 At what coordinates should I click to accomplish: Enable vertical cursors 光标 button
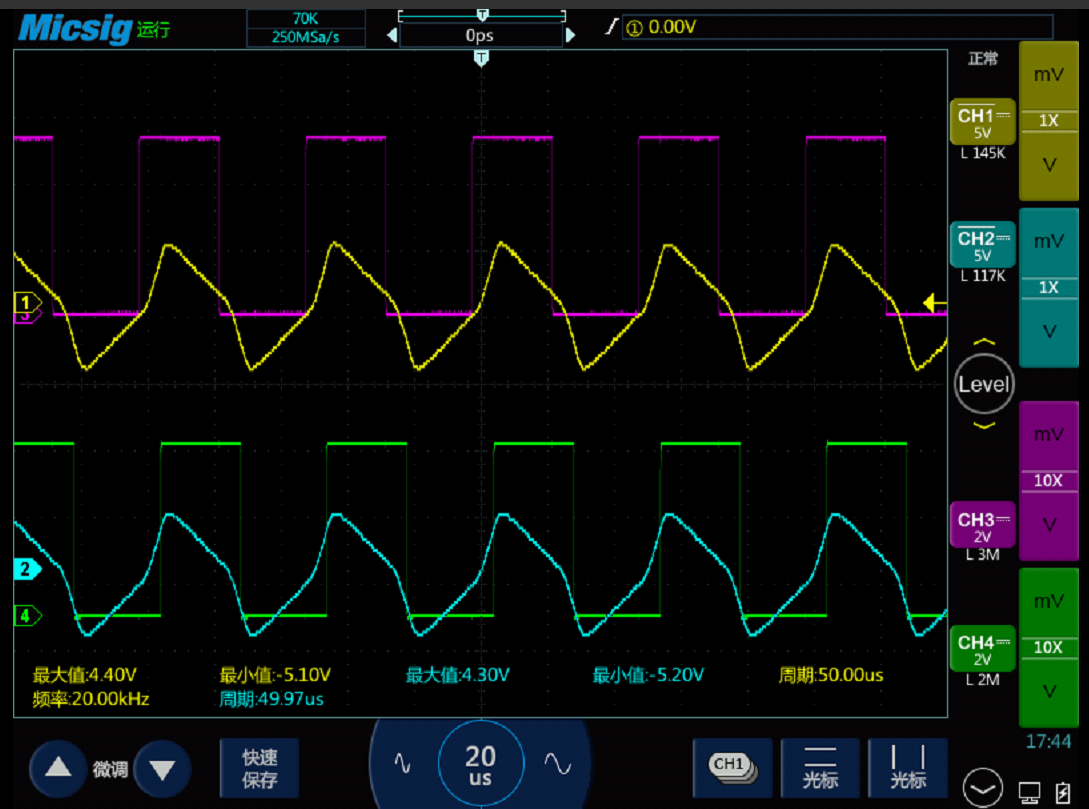coord(908,768)
